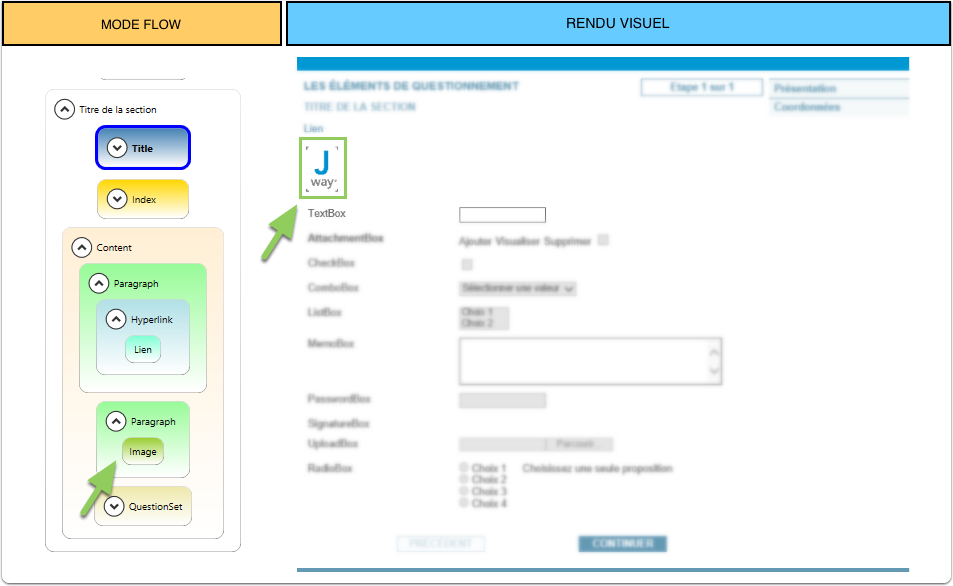The image size is (953, 586).
Task: Collapse the Hyperlink node chevron
Action: point(116,320)
